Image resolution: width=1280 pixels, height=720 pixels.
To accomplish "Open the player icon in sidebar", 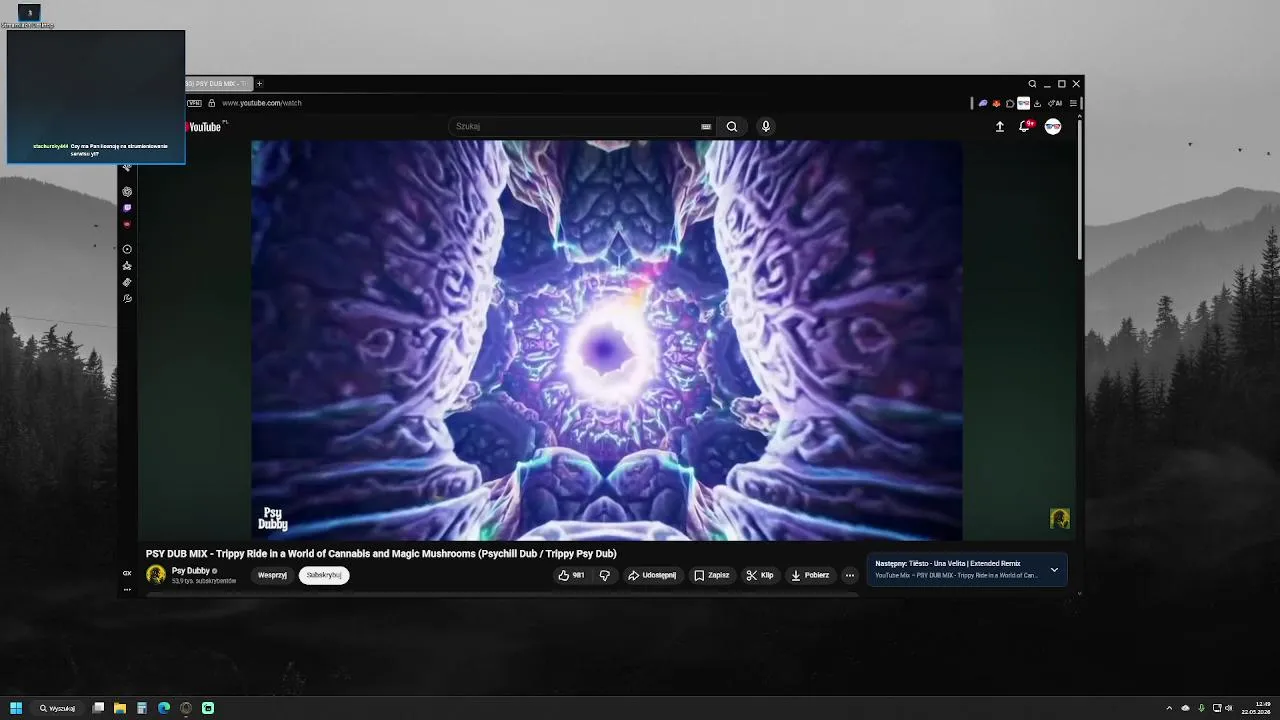I will 127,249.
